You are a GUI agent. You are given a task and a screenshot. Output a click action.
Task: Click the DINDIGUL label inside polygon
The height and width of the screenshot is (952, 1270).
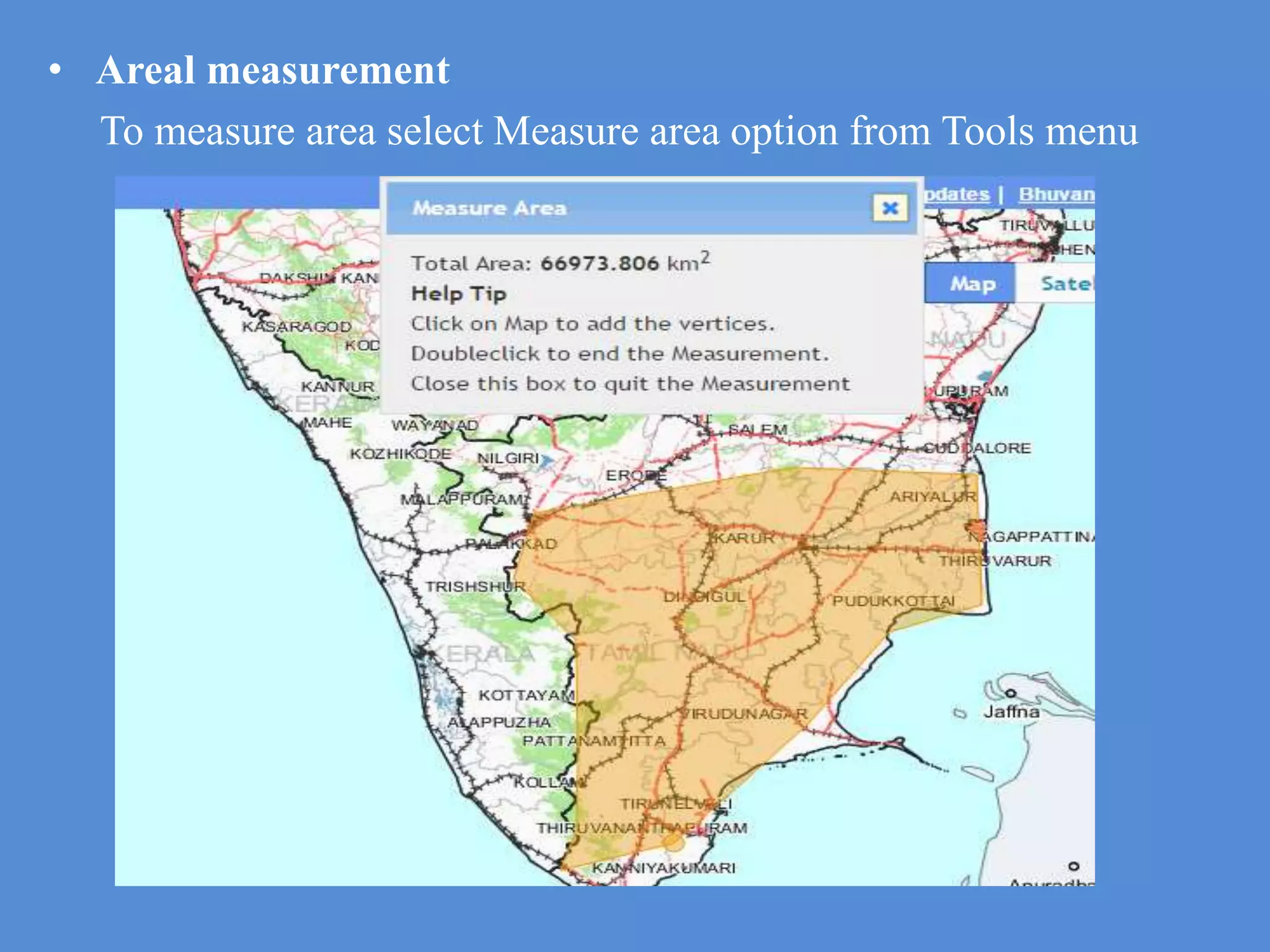pyautogui.click(x=704, y=597)
